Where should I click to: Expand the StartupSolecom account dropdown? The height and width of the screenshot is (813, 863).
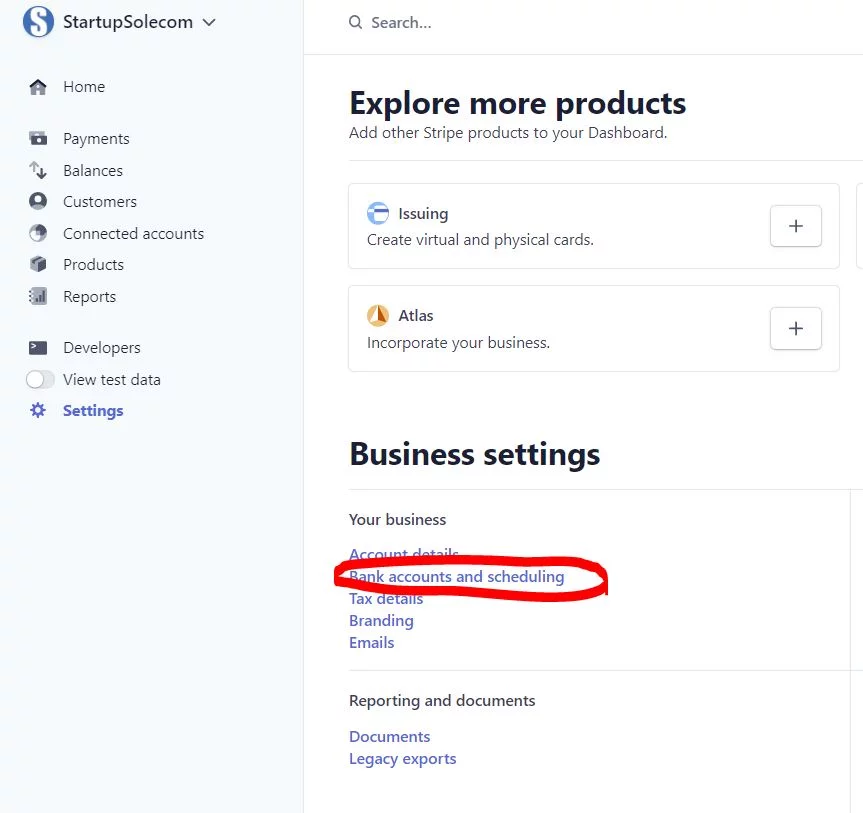(209, 22)
